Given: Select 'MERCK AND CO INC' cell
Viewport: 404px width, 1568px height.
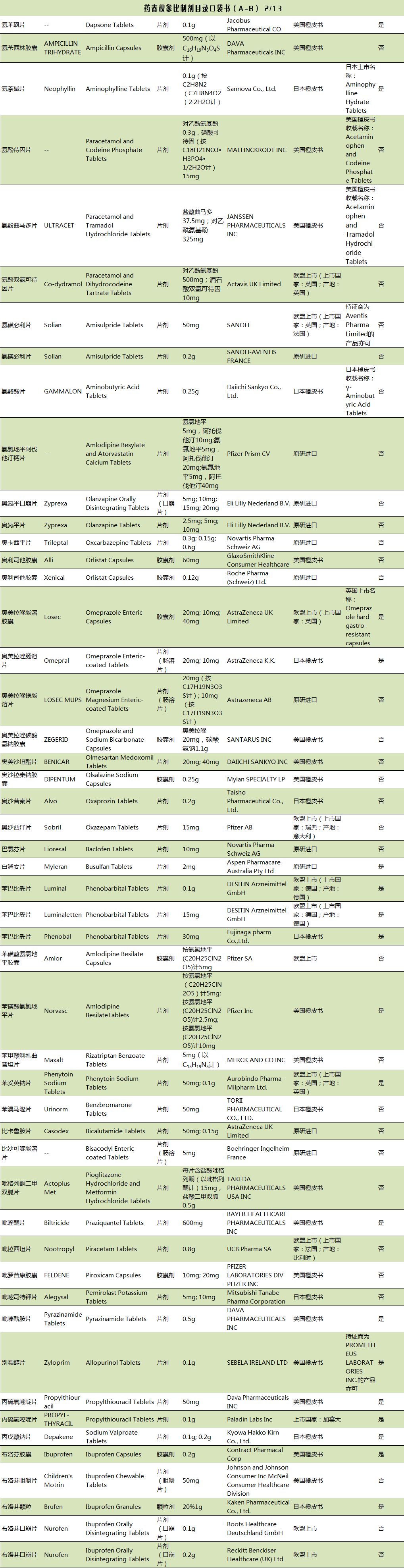Looking at the screenshot, I should coord(256,1060).
